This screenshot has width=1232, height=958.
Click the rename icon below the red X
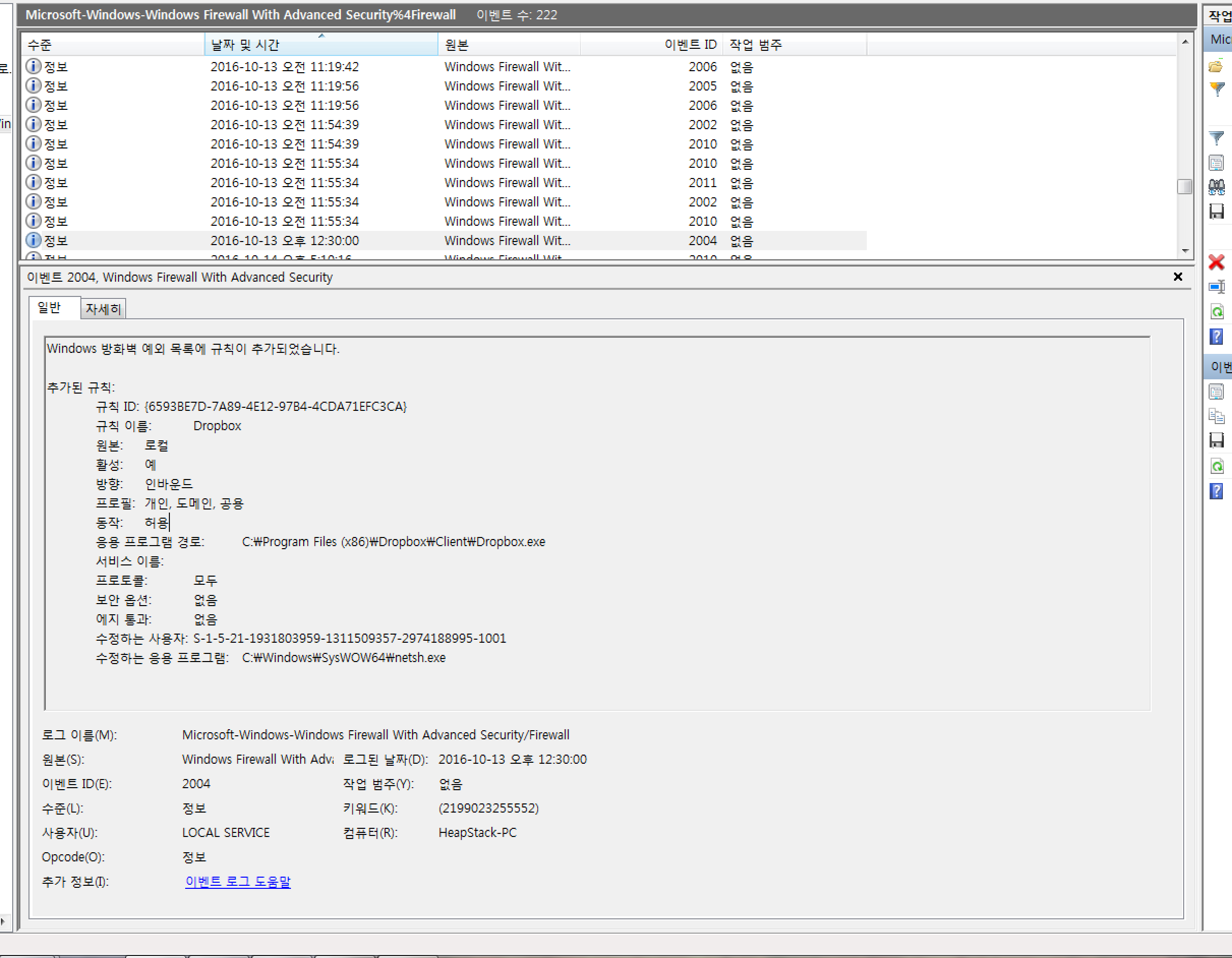(1217, 287)
